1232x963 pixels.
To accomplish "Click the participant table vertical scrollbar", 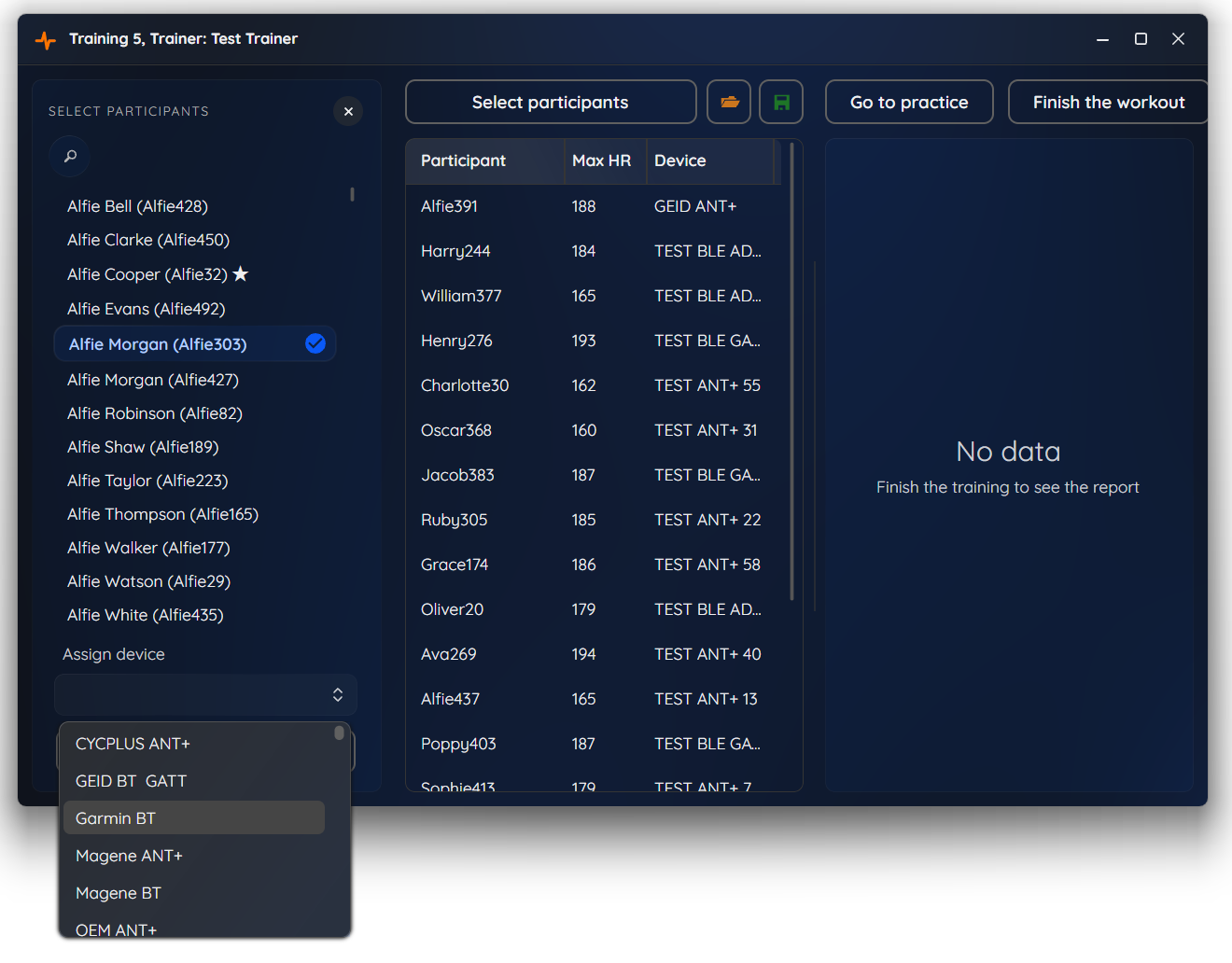I will coord(791,371).
